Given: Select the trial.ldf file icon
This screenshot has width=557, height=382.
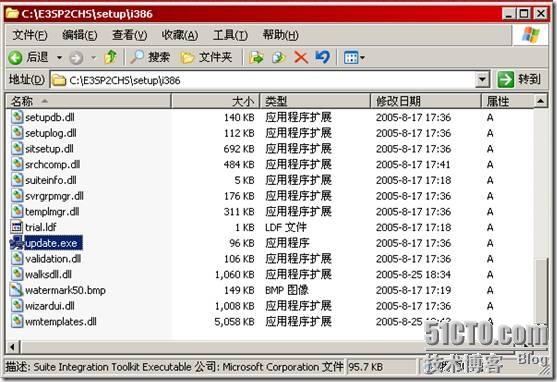Looking at the screenshot, I should [x=17, y=227].
